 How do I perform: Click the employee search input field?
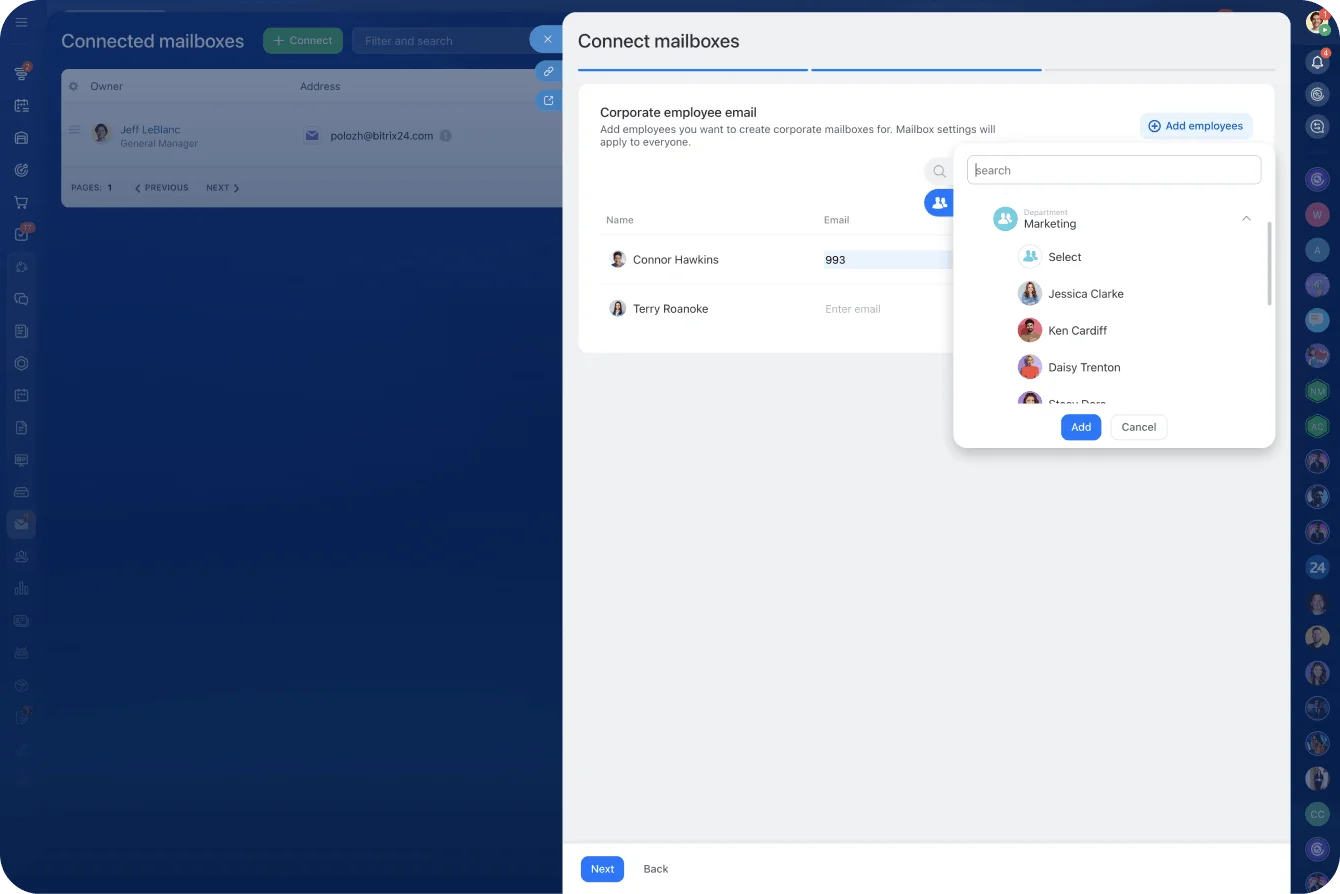pyautogui.click(x=1113, y=169)
